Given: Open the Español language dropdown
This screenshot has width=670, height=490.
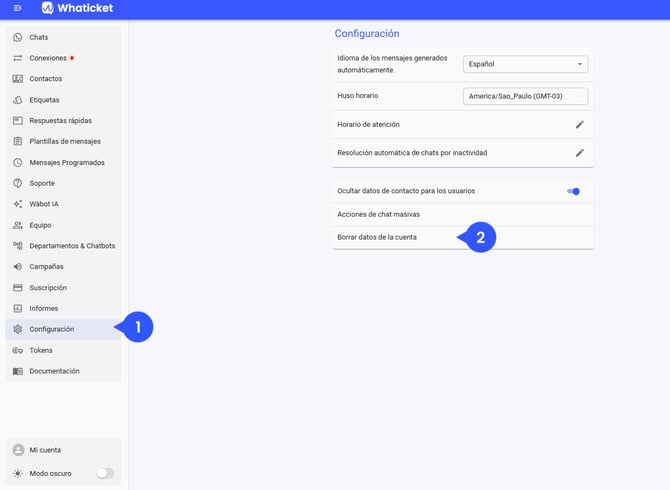Looking at the screenshot, I should 525,64.
